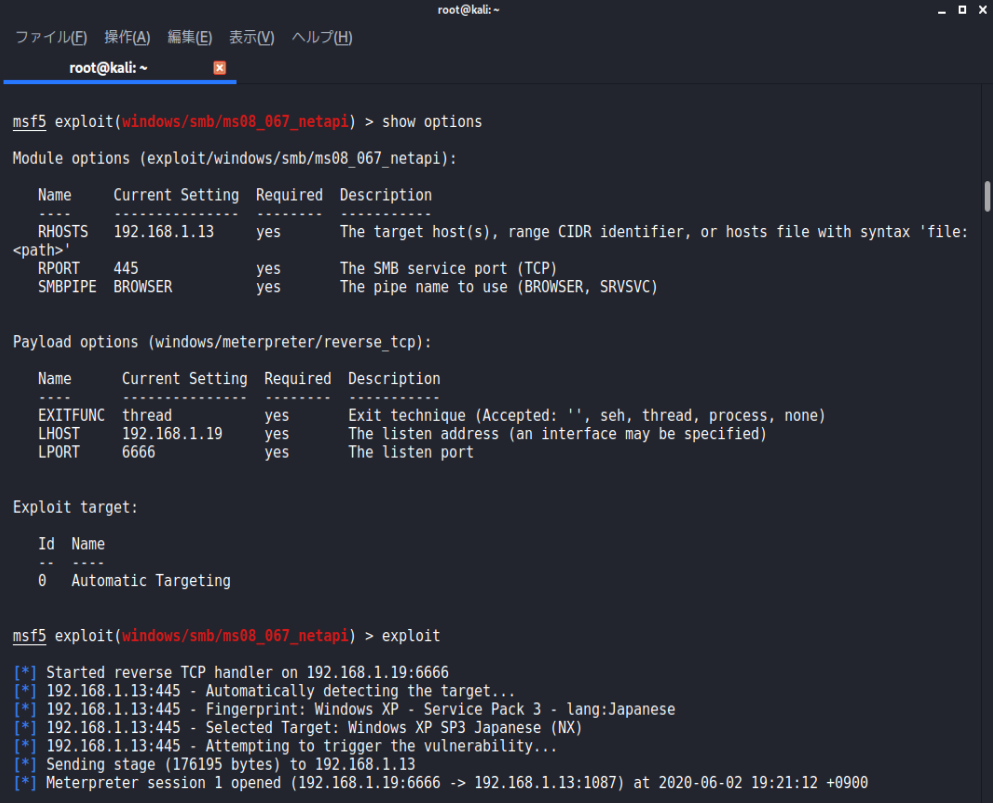Image resolution: width=993 pixels, height=803 pixels.
Task: Click 'Module options (exploit/windows/smb/ms08_067_netapi):' line
Action: [234, 158]
